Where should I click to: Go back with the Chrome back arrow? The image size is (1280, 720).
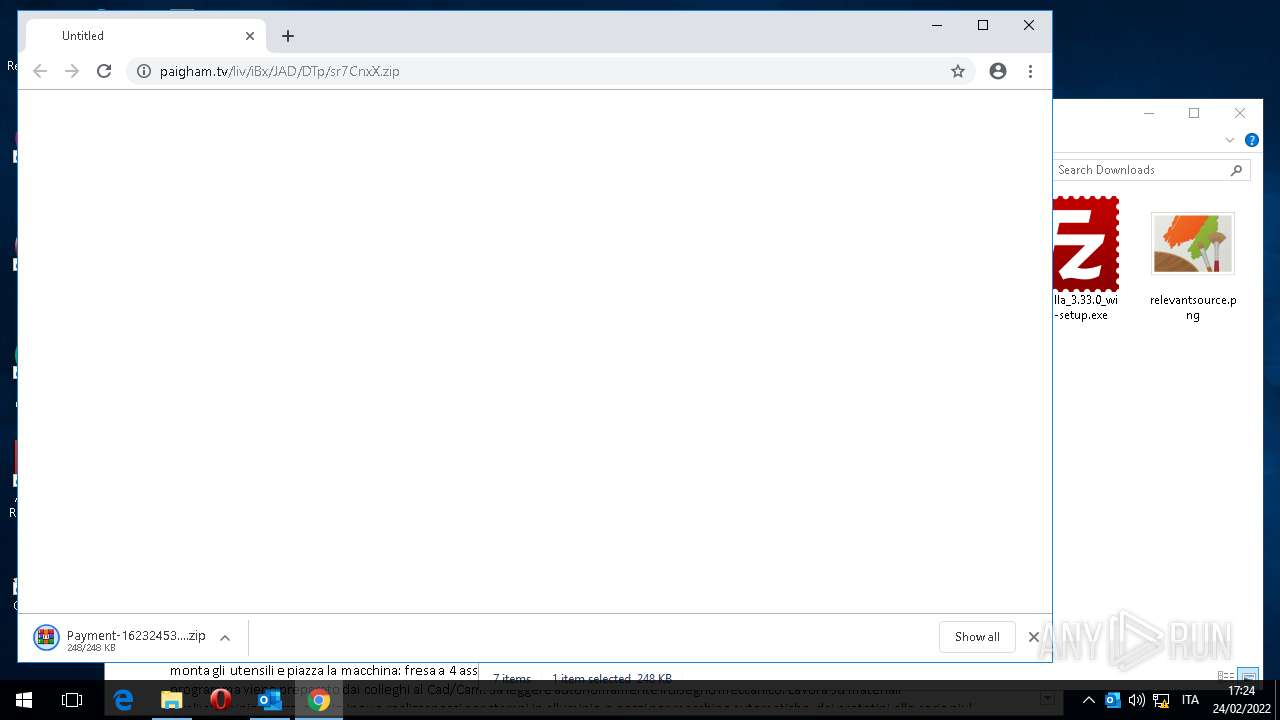[40, 71]
